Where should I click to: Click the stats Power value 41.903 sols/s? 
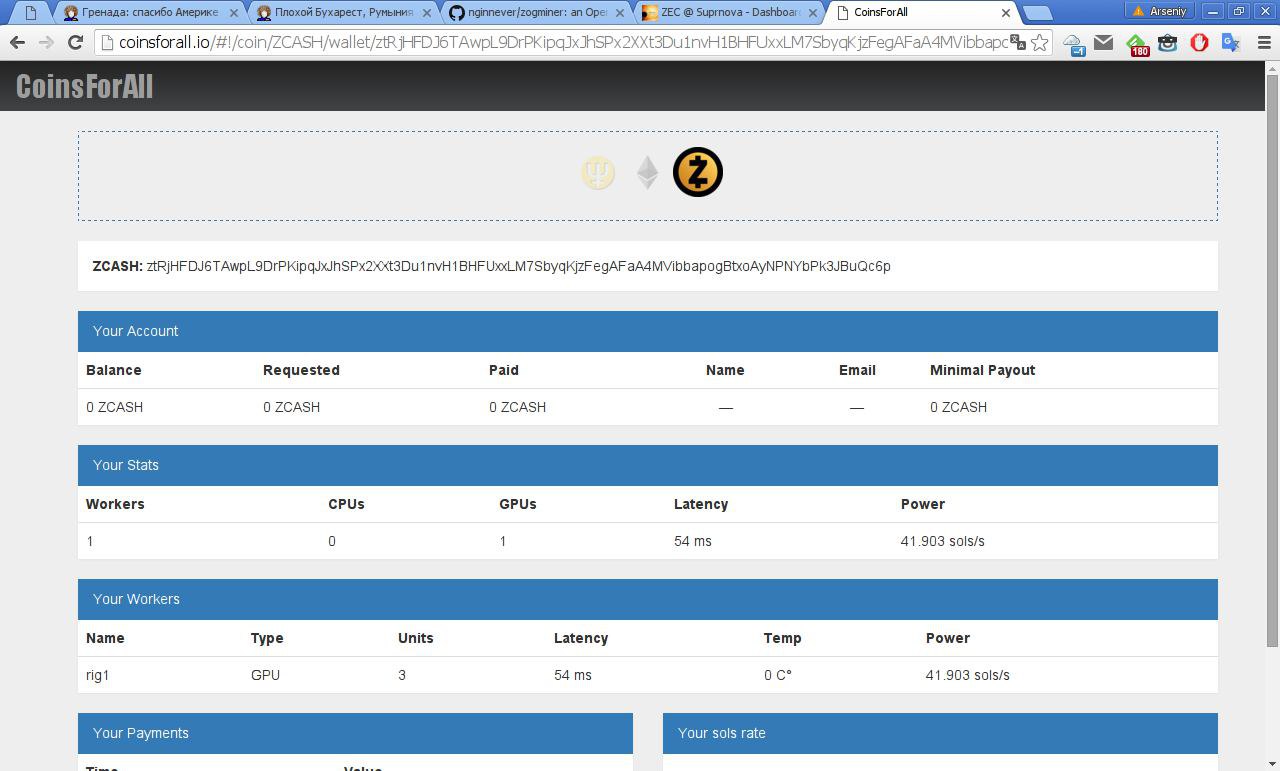(942, 541)
